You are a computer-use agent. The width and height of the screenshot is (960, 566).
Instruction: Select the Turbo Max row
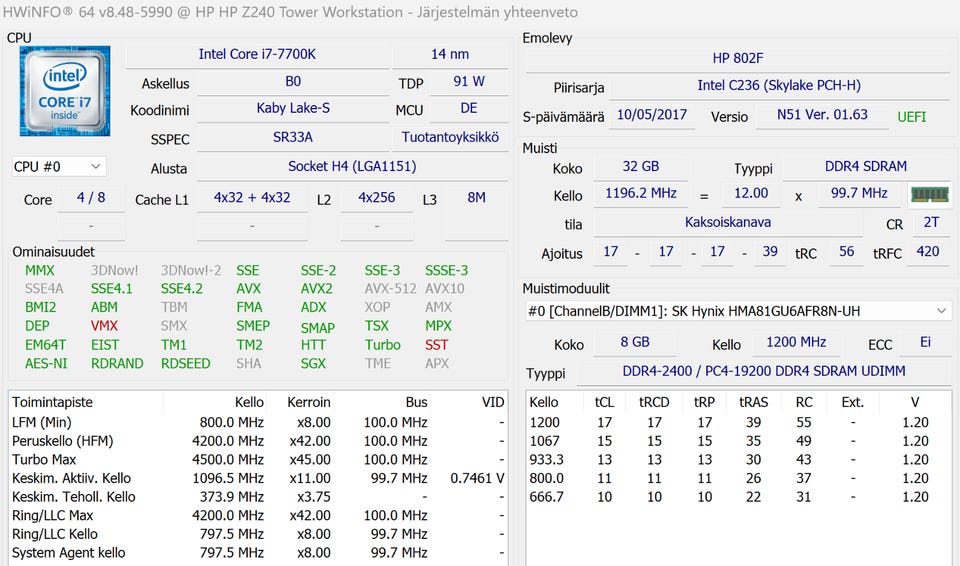point(258,460)
